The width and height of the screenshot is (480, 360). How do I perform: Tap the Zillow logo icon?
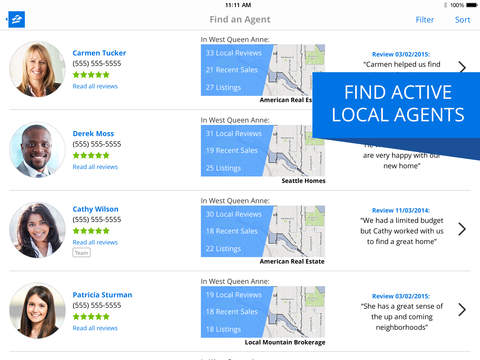tap(16, 19)
